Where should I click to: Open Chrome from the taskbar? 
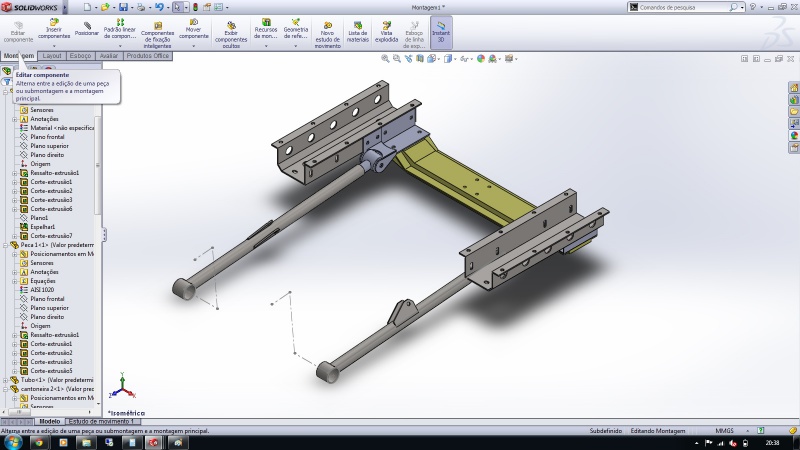(39, 442)
